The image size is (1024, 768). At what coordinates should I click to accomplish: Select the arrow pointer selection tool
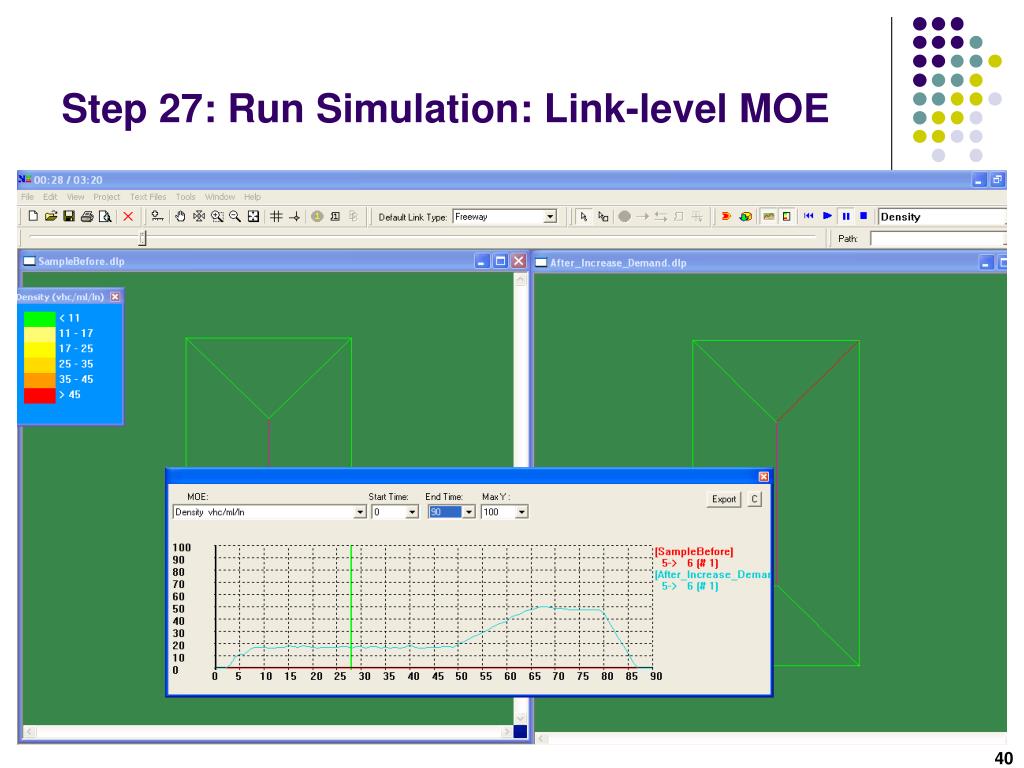click(584, 216)
